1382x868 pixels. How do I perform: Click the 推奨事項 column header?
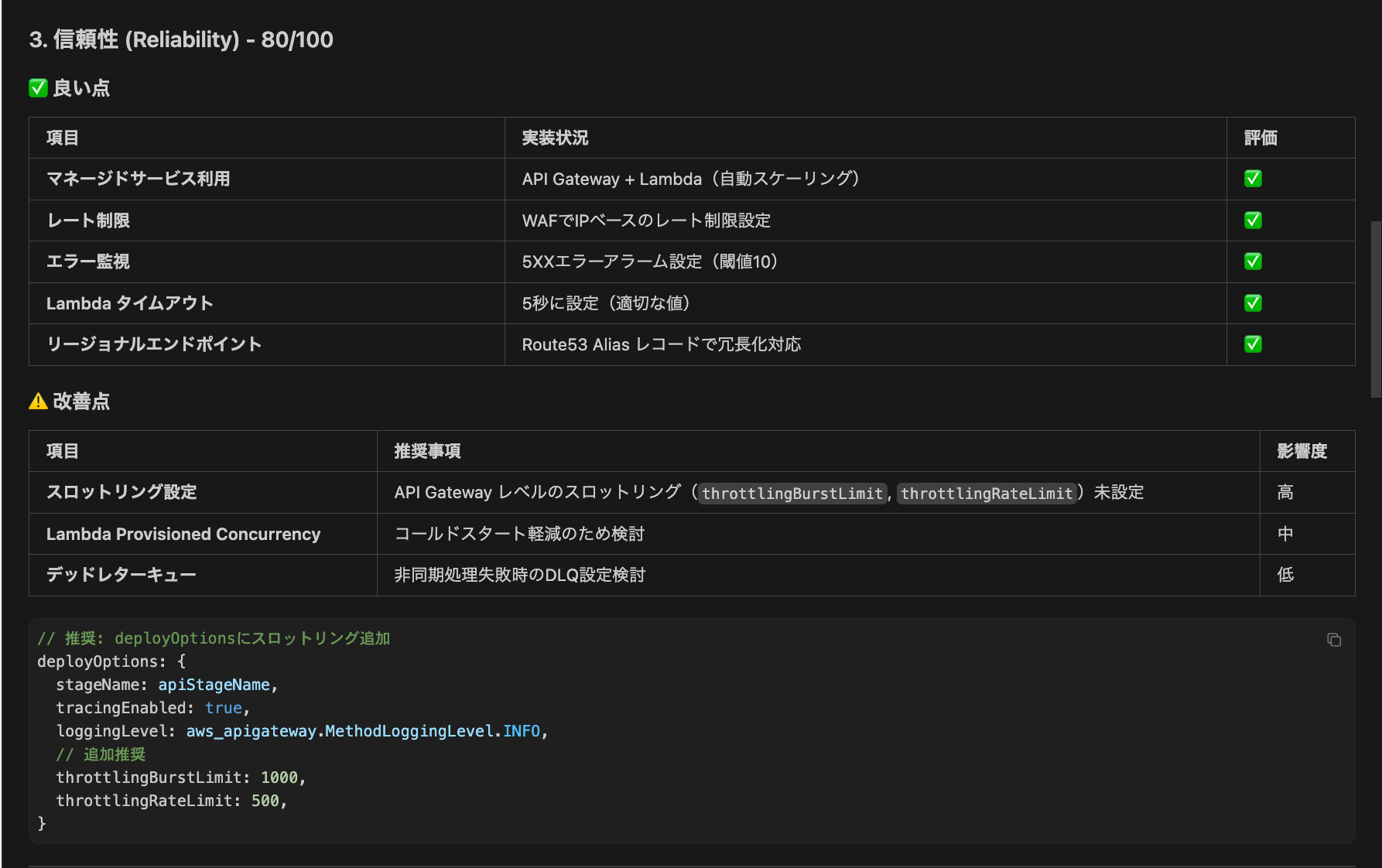tap(428, 451)
